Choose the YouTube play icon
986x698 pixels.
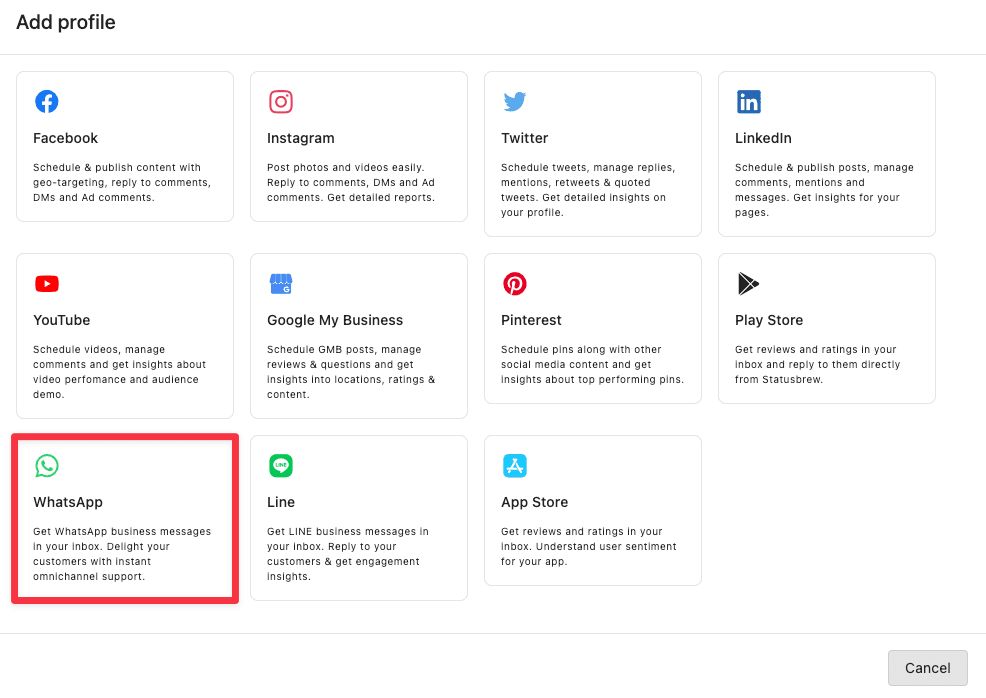(x=47, y=283)
